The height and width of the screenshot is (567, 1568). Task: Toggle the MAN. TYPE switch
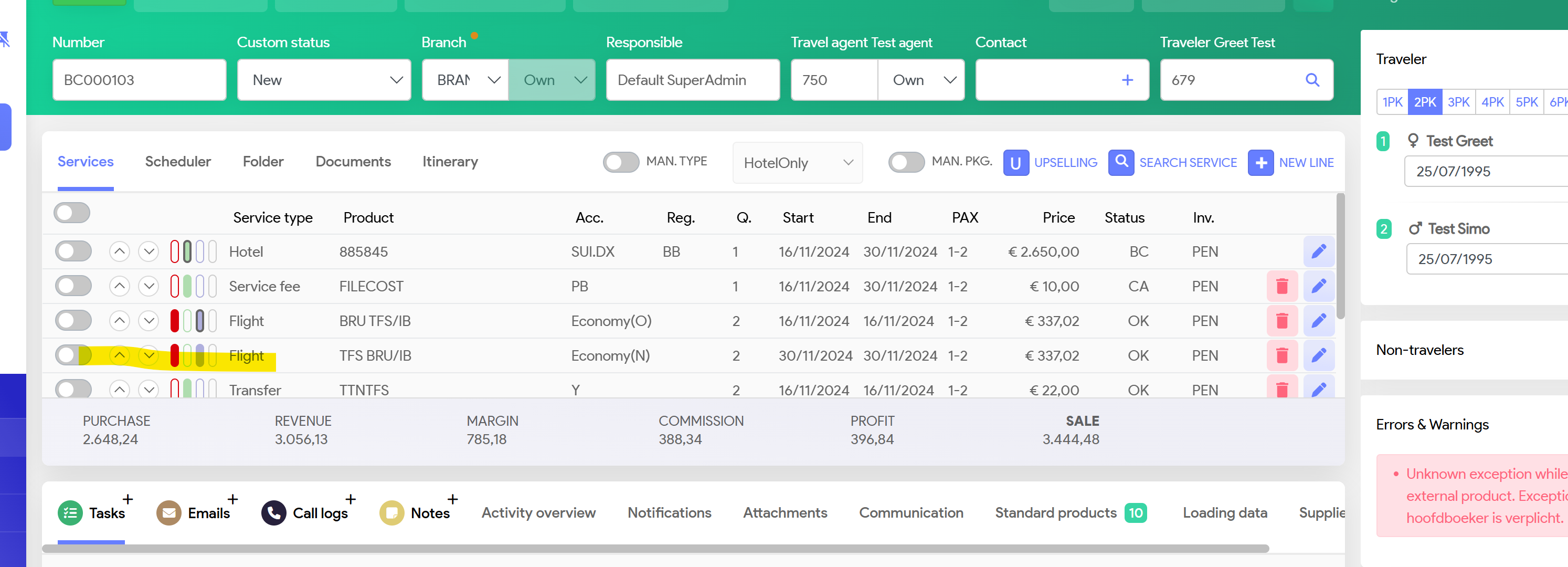click(620, 162)
